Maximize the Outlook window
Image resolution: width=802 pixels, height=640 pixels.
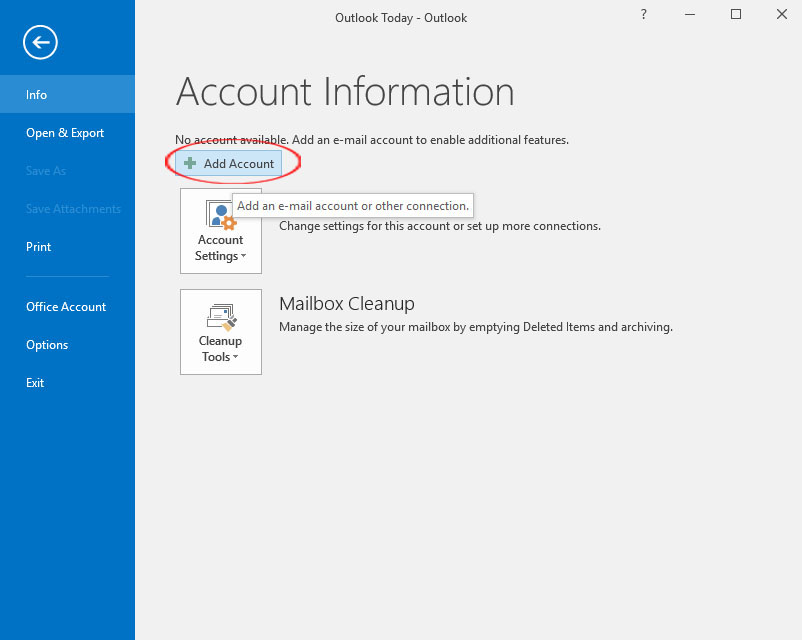[736, 14]
